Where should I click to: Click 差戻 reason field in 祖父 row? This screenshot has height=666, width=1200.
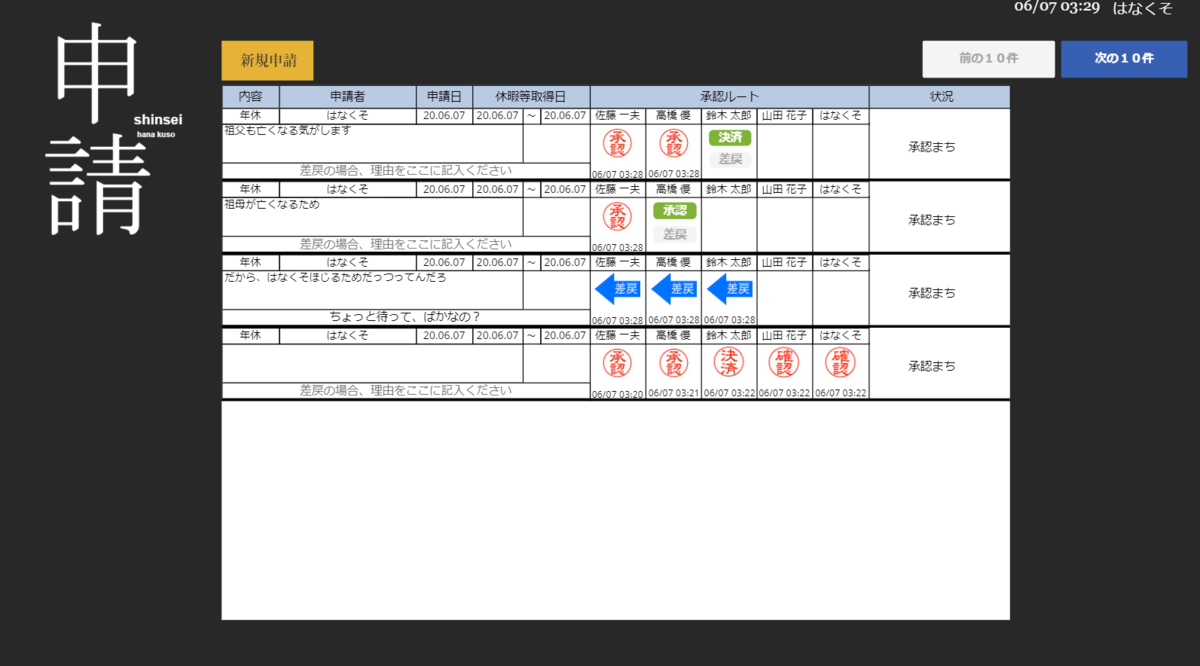[406, 171]
